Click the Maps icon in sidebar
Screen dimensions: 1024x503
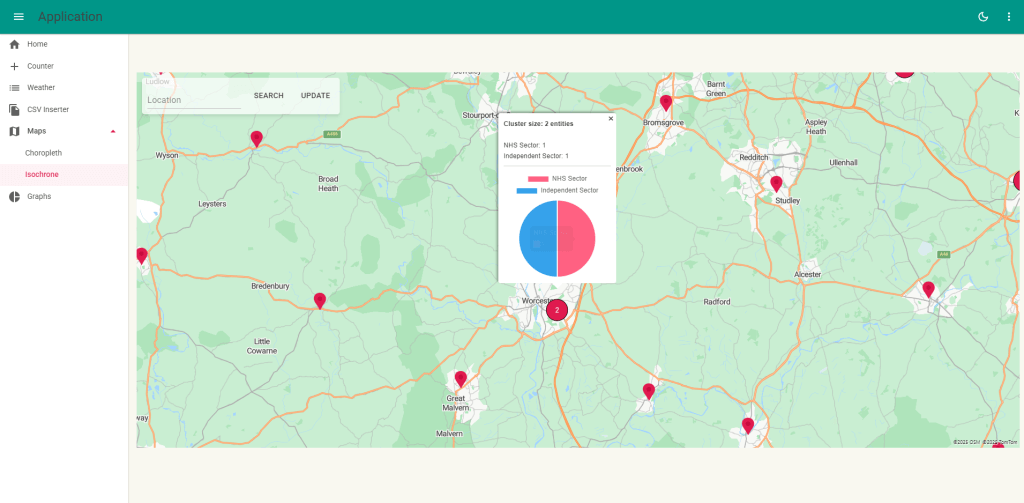click(x=14, y=131)
